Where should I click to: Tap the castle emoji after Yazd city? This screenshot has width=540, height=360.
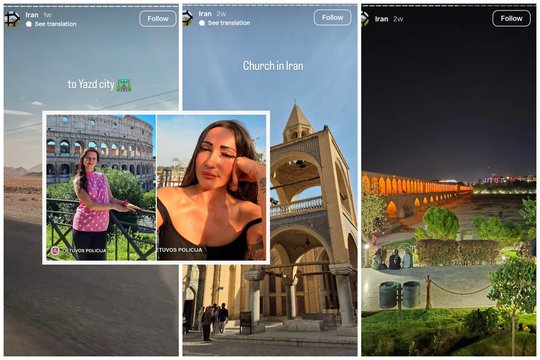124,85
